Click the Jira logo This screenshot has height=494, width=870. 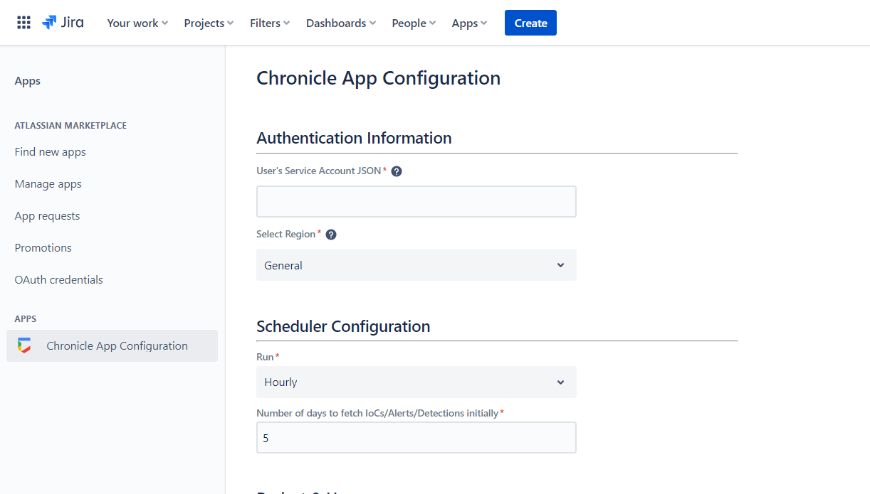63,23
